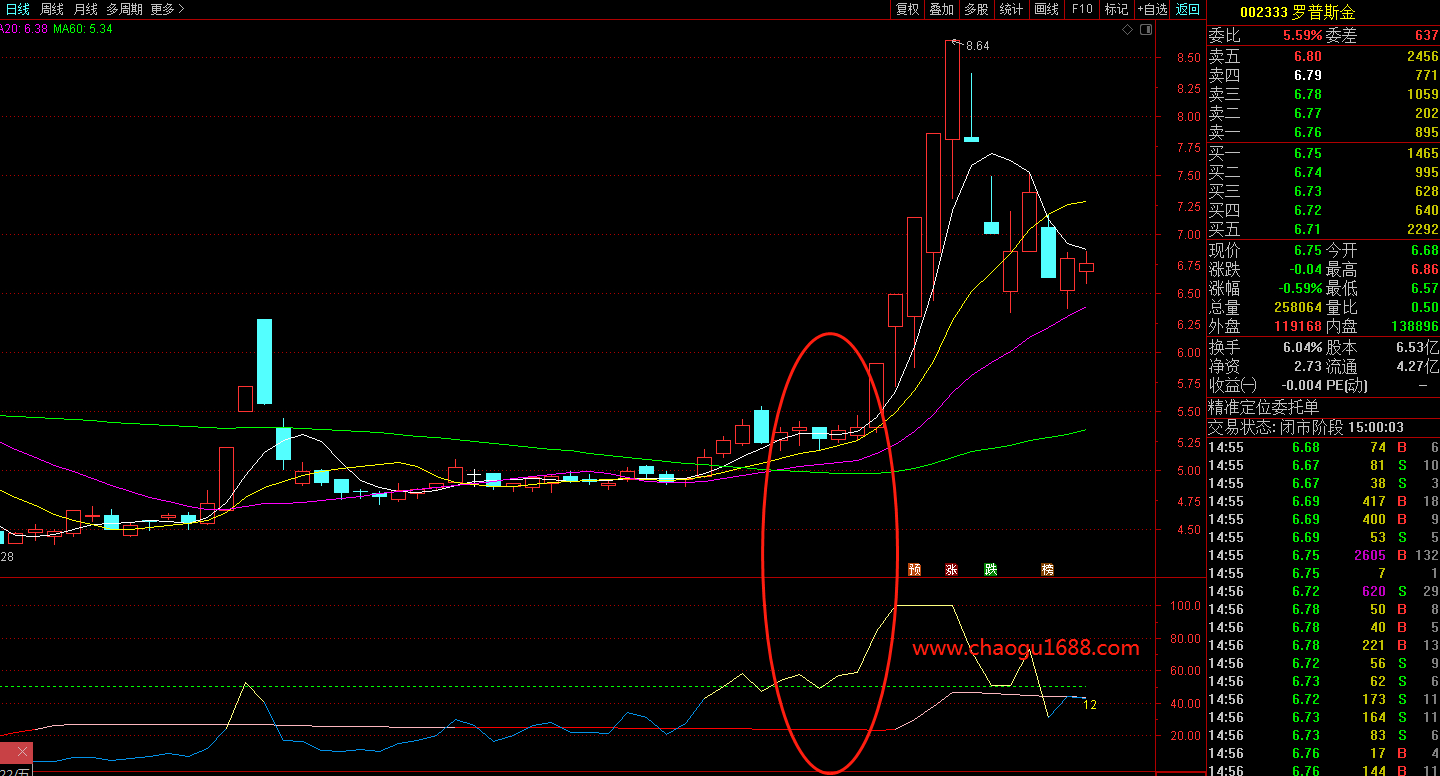Click the 榜 marker icon below the chart
The height and width of the screenshot is (776, 1440).
point(1047,570)
